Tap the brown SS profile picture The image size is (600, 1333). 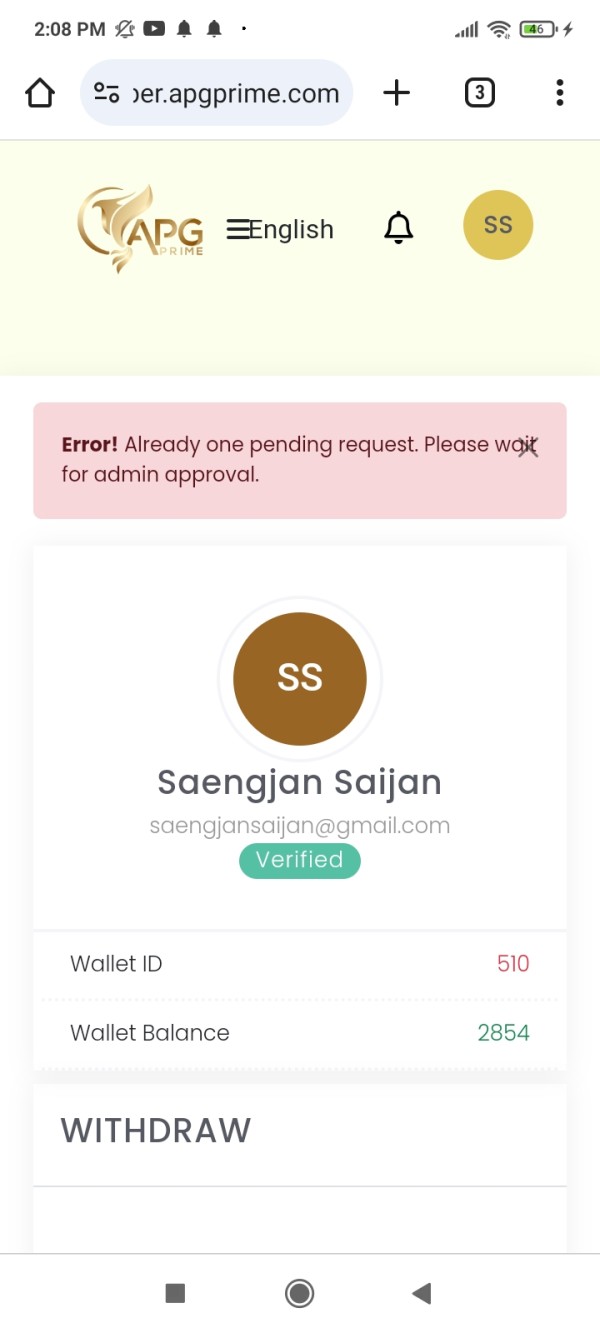pos(300,678)
